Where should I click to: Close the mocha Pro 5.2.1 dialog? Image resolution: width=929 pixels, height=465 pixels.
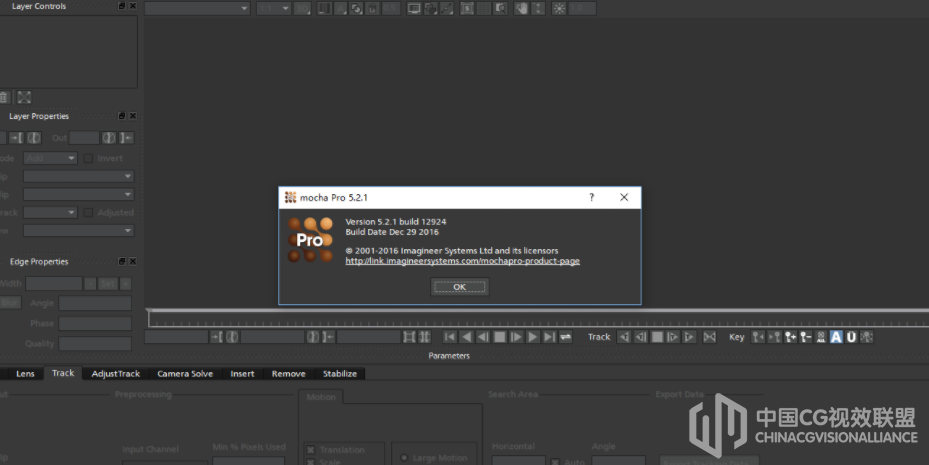(x=624, y=197)
